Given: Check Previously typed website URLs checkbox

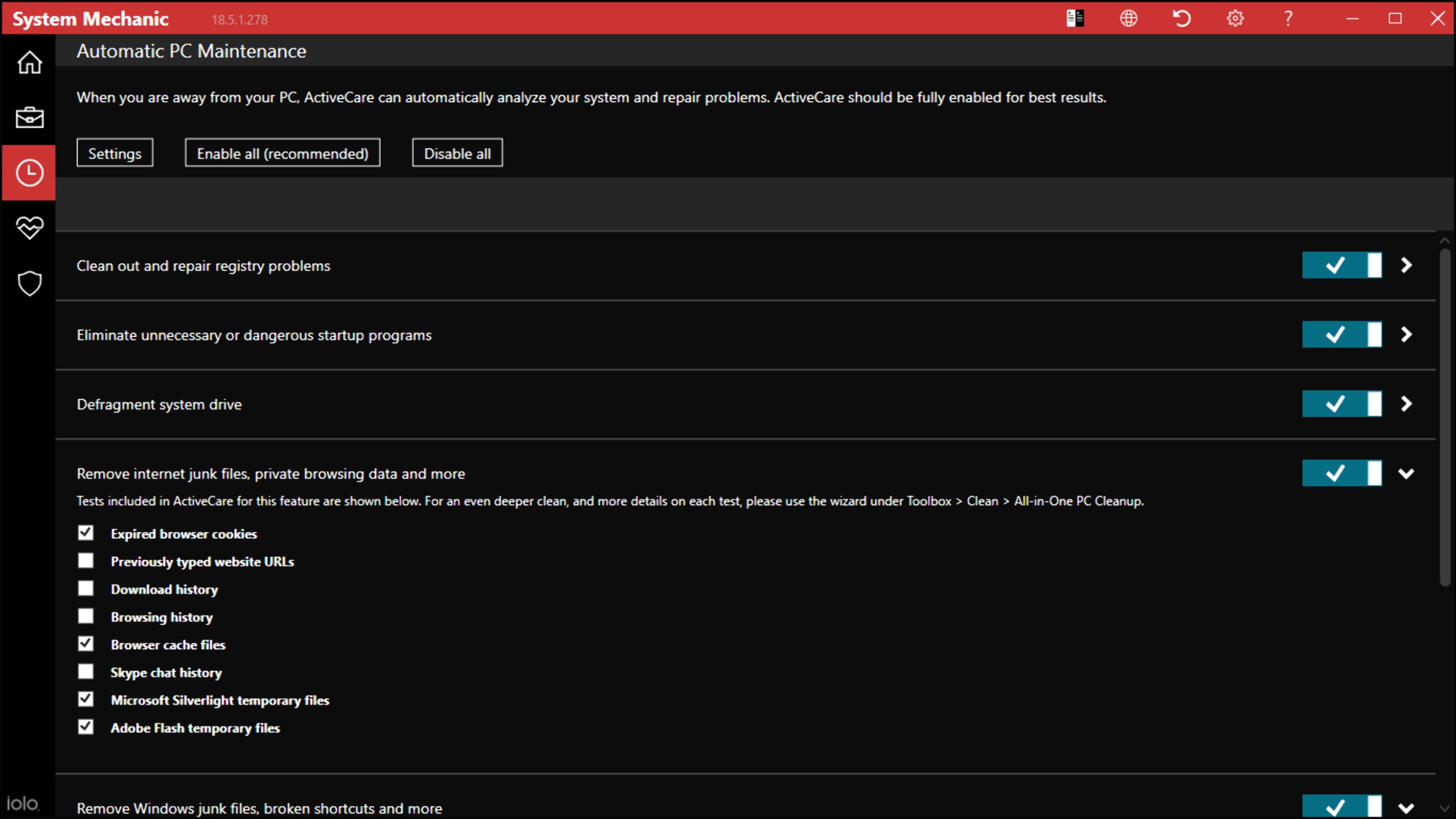Looking at the screenshot, I should coord(86,561).
